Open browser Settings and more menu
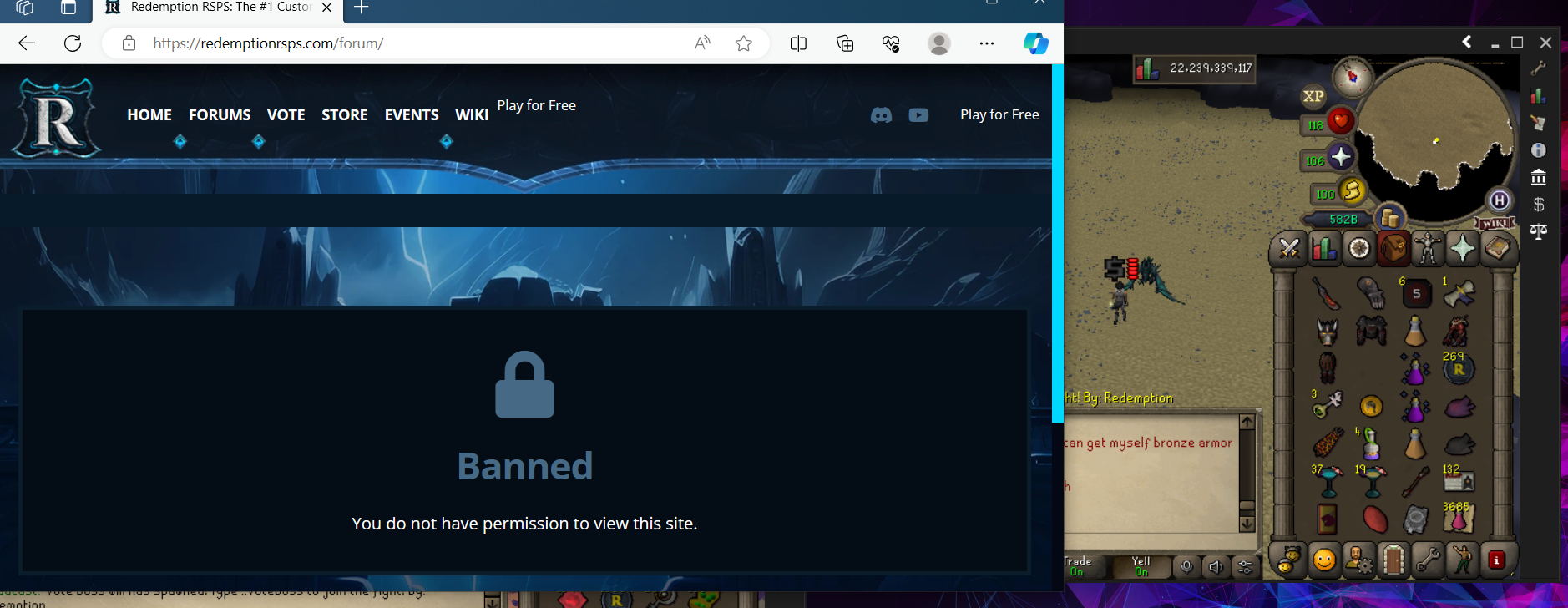 click(x=986, y=43)
